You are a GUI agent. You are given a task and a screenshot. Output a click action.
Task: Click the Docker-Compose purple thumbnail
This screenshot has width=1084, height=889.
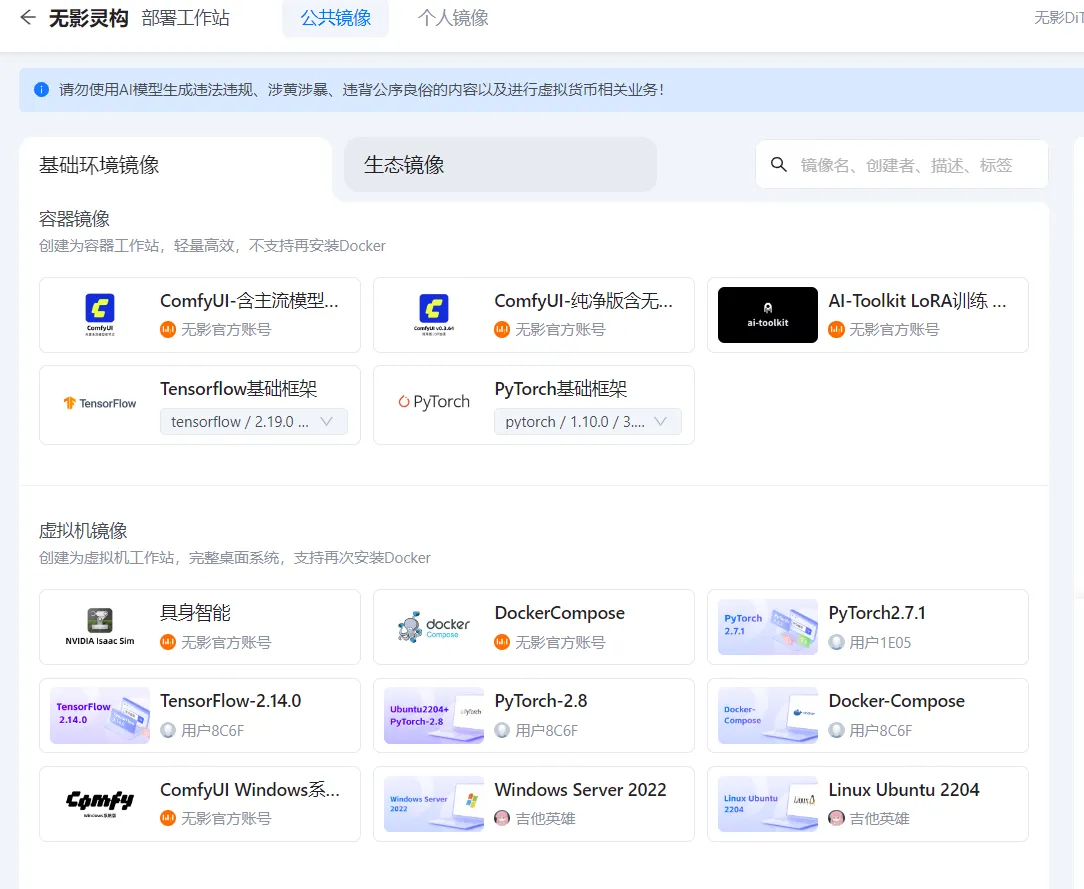(x=767, y=715)
